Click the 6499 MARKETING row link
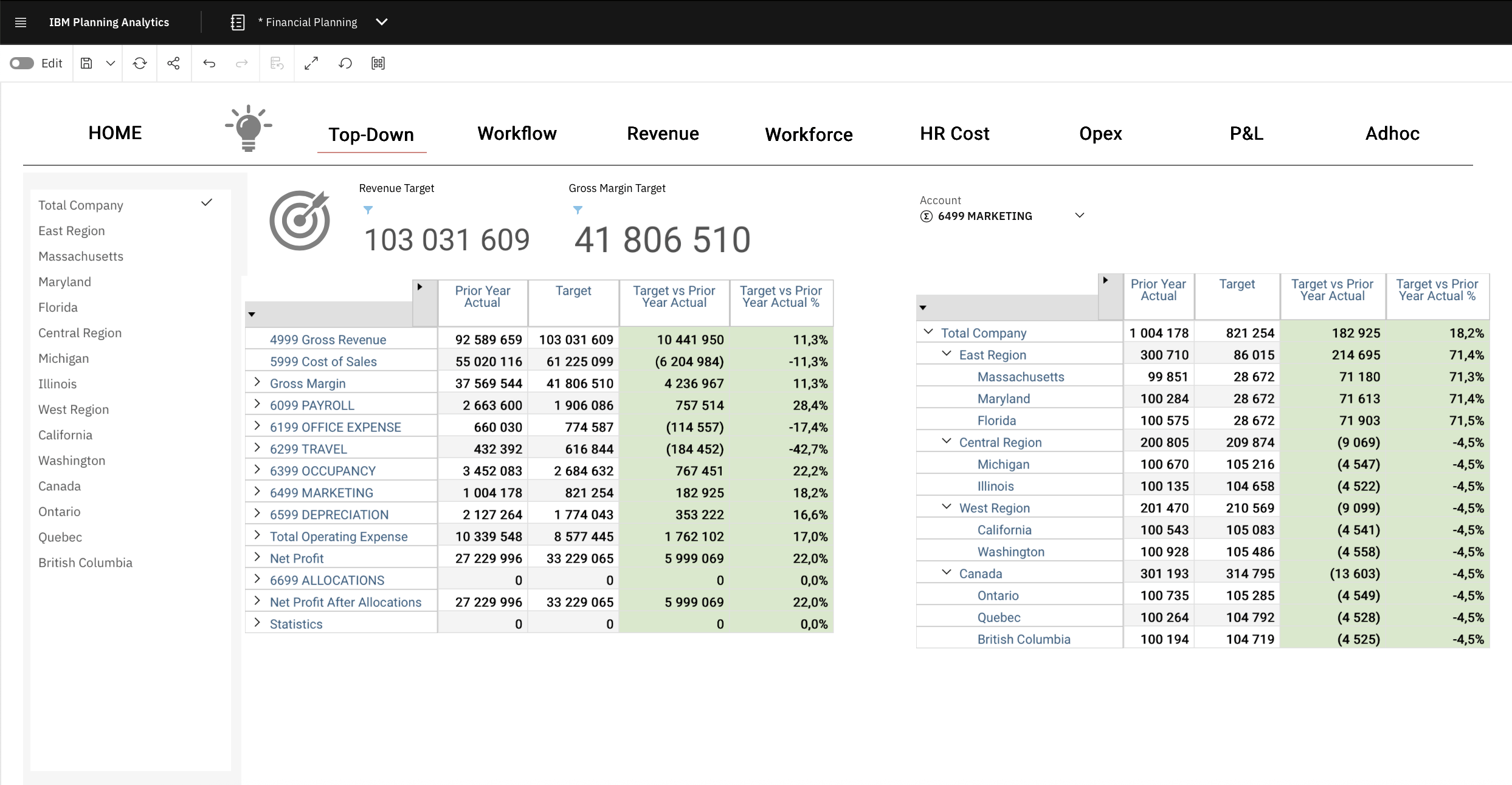1512x785 pixels. pyautogui.click(x=322, y=493)
